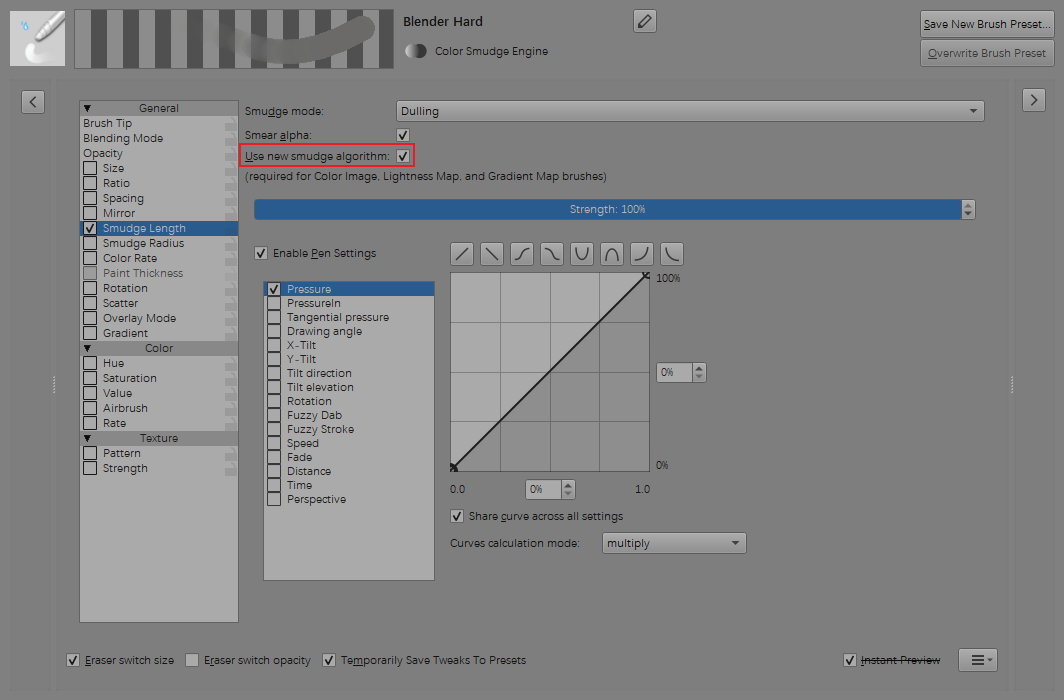This screenshot has width=1064, height=700.
Task: Select the L-shaped curve preset
Action: 671,254
